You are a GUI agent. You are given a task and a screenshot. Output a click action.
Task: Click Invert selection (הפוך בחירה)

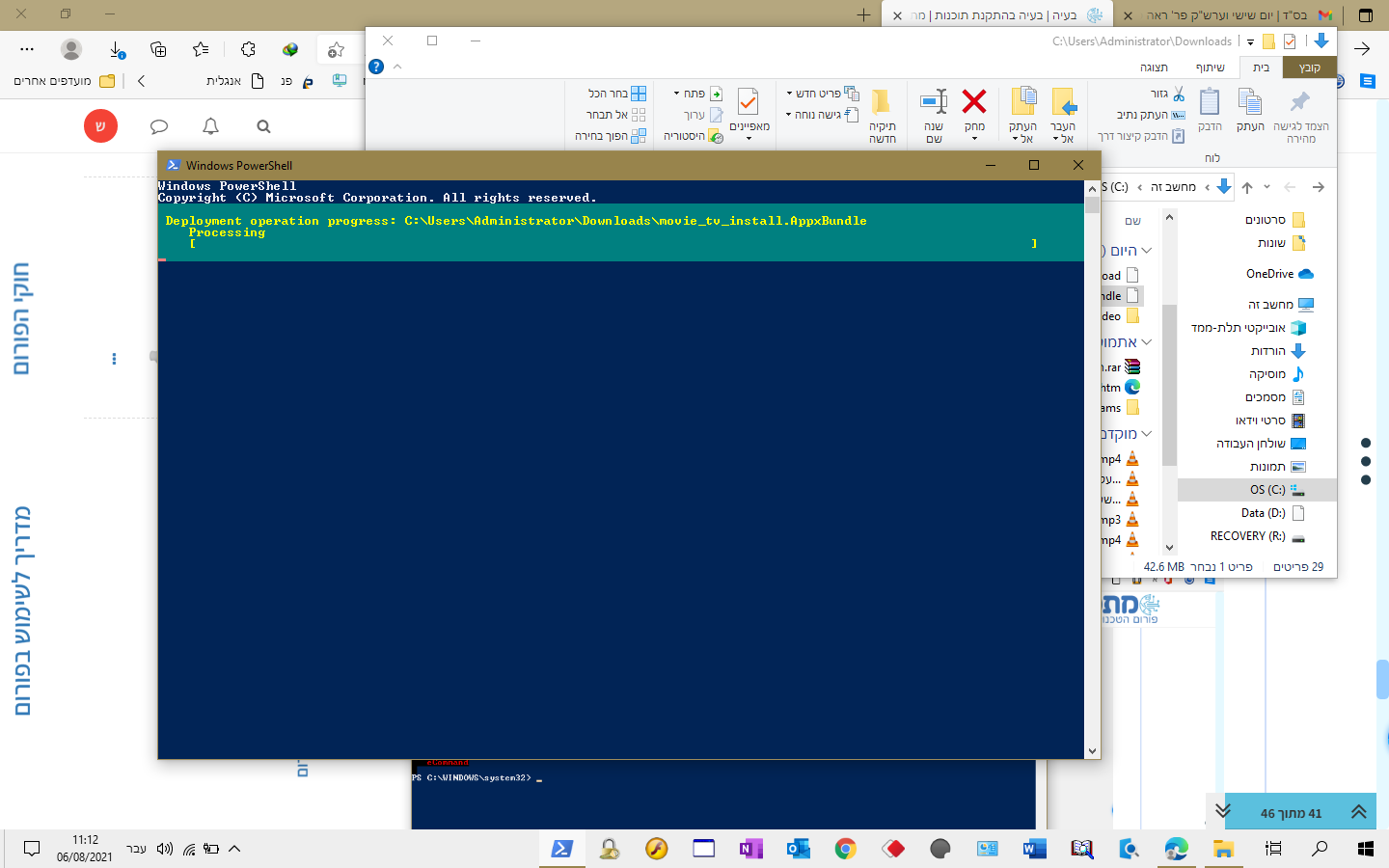pyautogui.click(x=611, y=136)
